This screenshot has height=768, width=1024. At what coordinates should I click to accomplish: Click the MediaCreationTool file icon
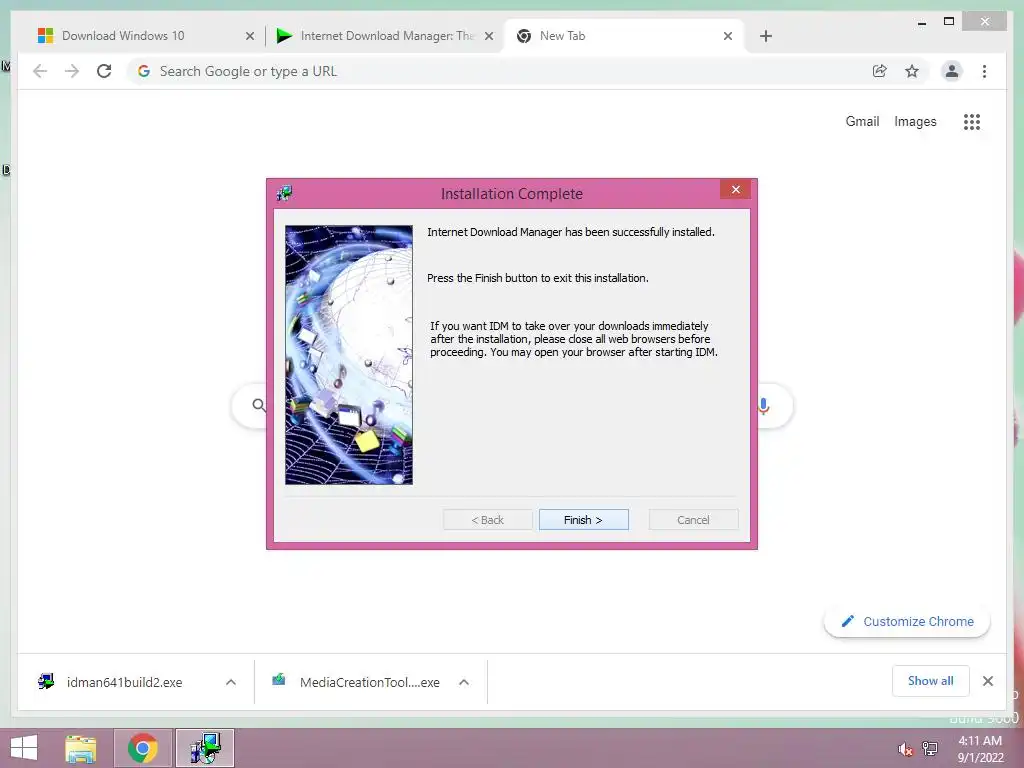pyautogui.click(x=279, y=680)
